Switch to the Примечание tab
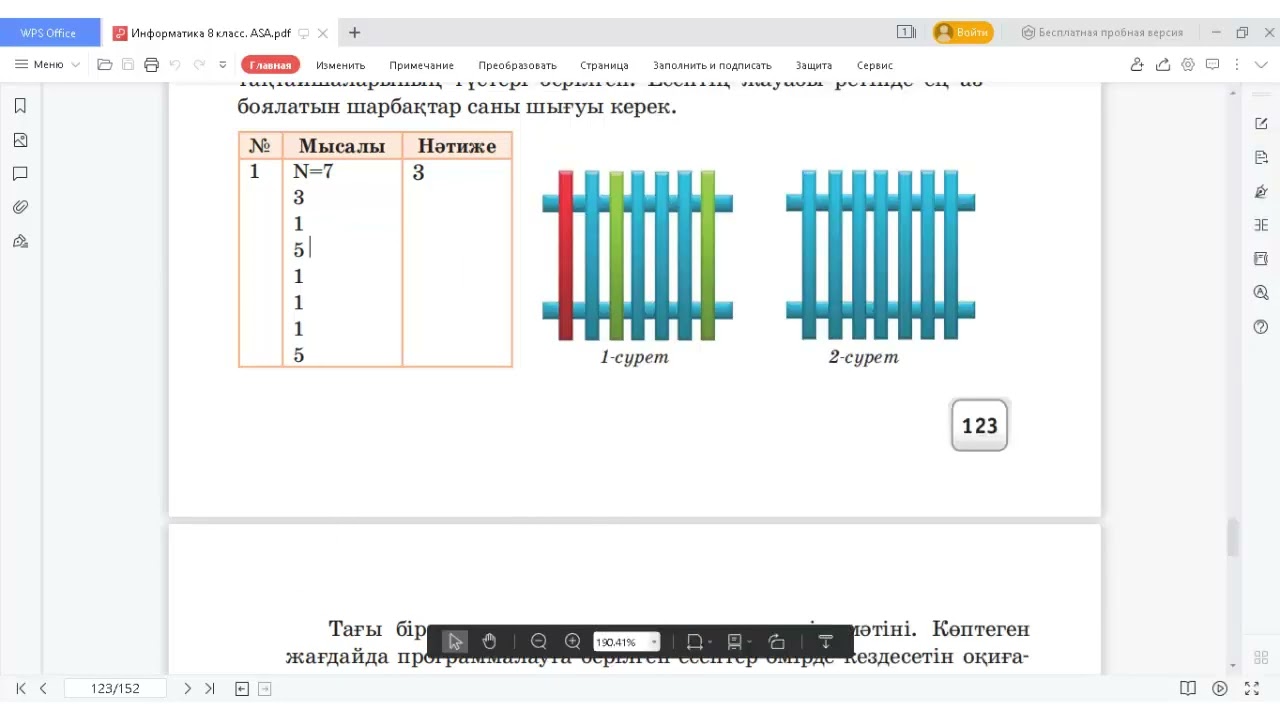This screenshot has height=720, width=1280. [421, 65]
